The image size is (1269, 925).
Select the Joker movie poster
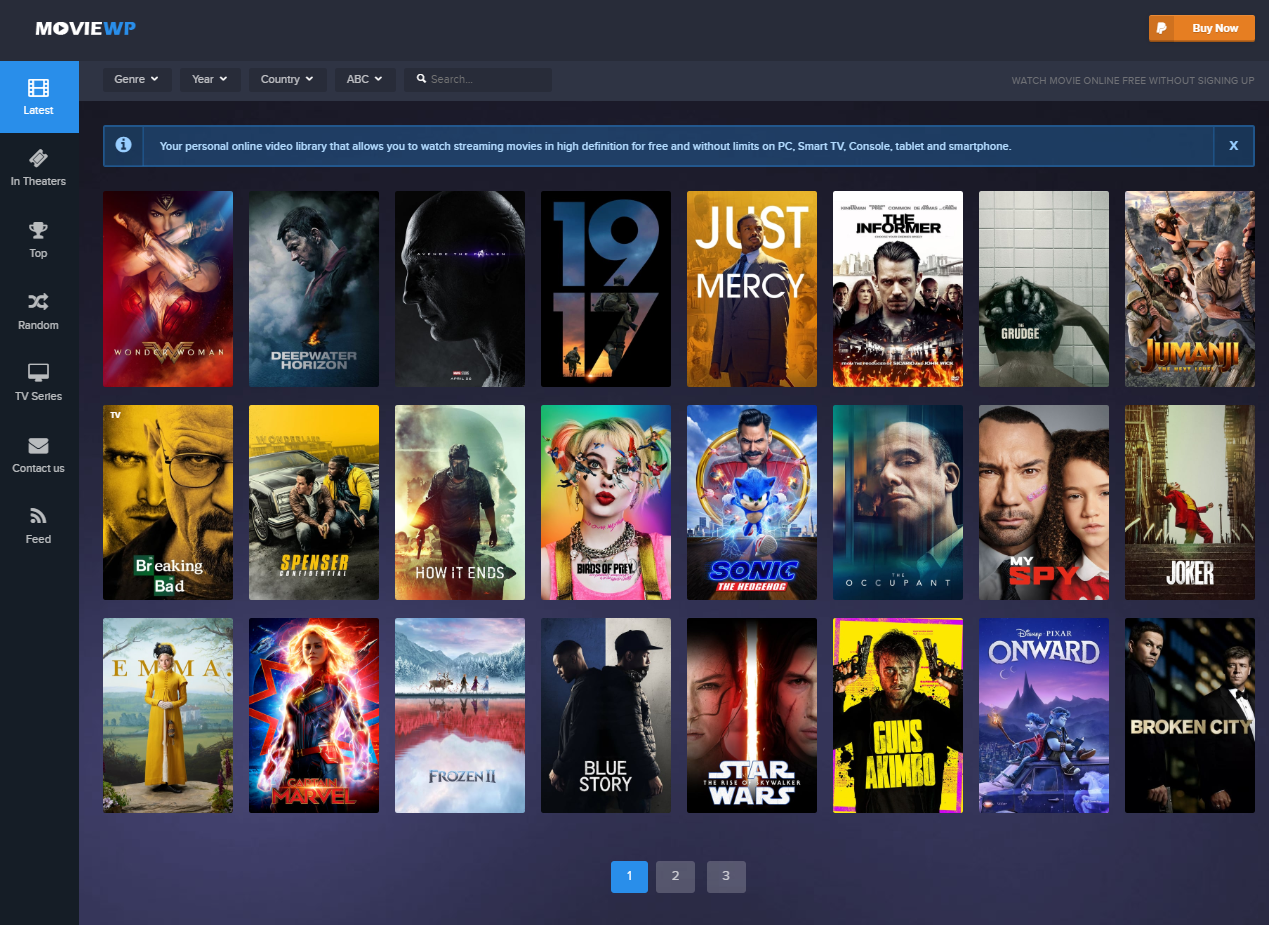pos(1189,502)
